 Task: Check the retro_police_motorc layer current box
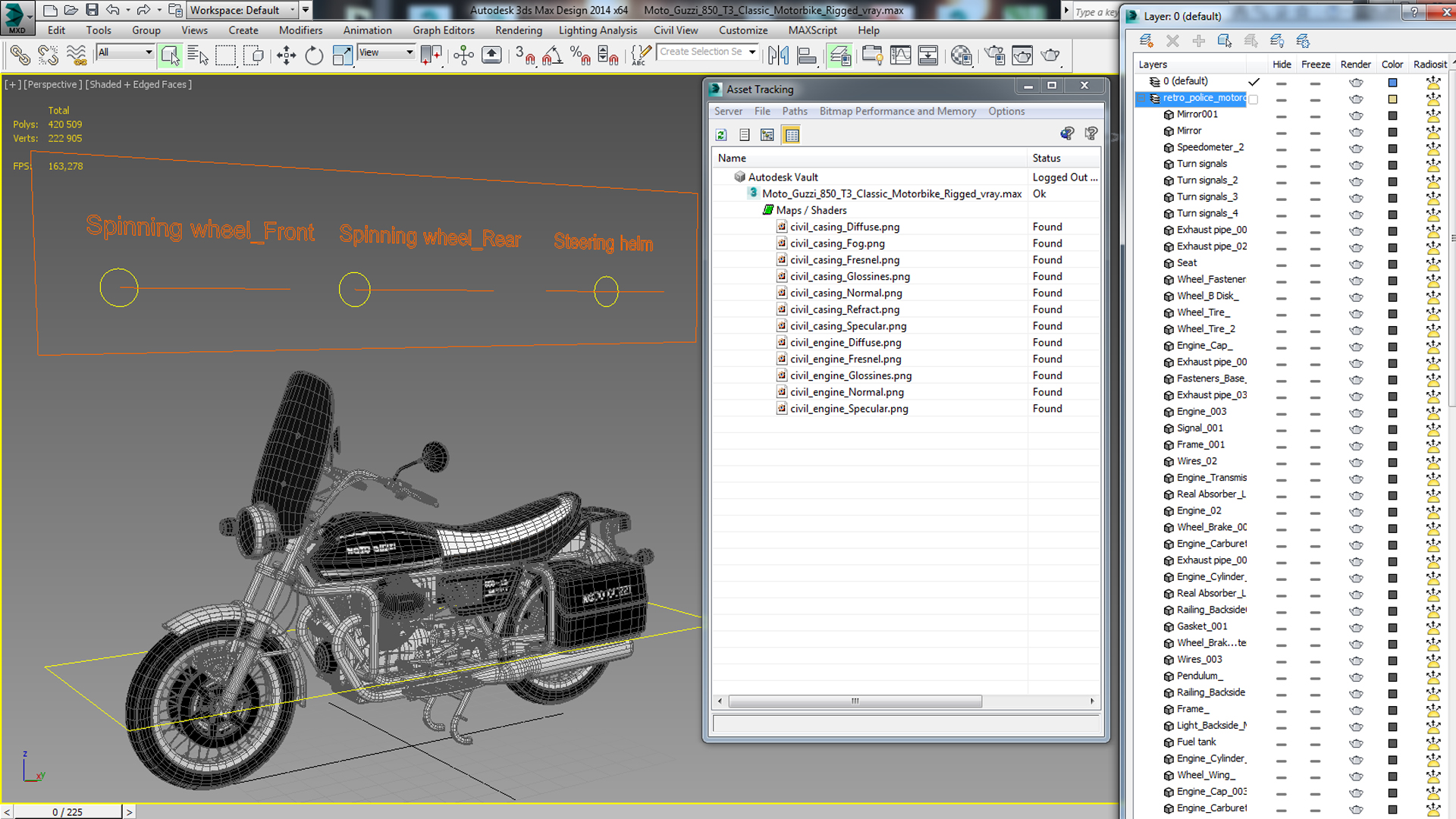[1254, 99]
